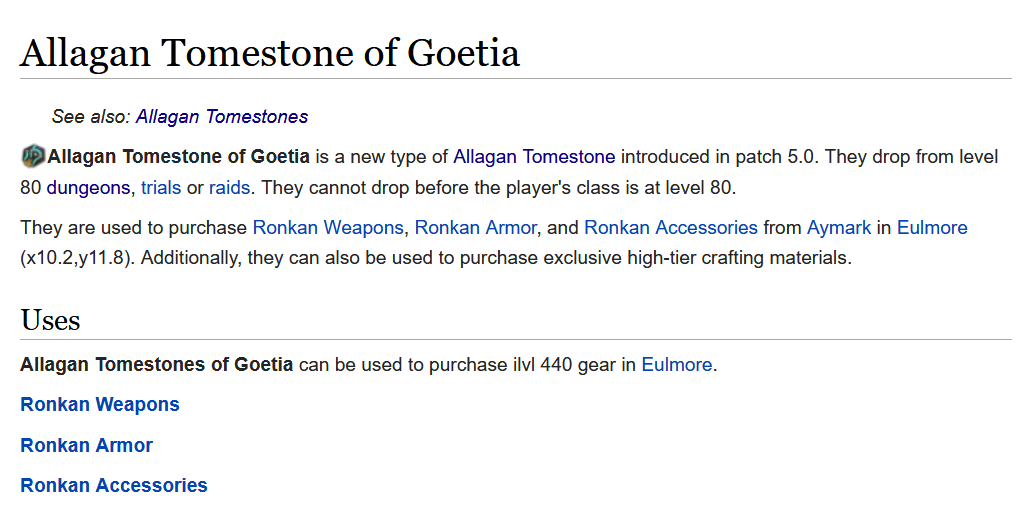This screenshot has height=525, width=1026.
Task: Click the raids link
Action: coord(230,187)
